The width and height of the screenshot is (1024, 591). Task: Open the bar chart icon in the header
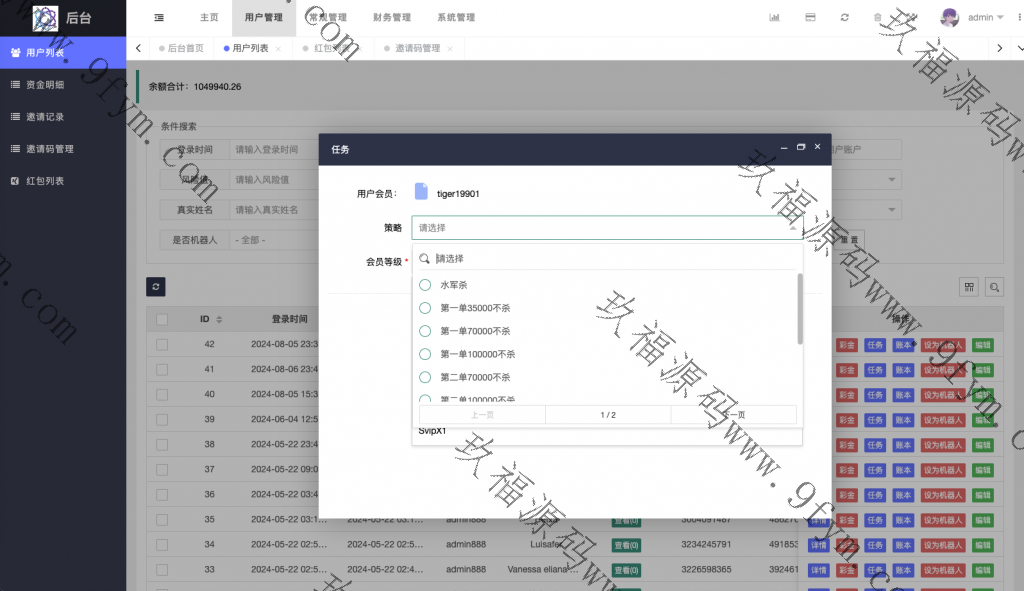(774, 18)
